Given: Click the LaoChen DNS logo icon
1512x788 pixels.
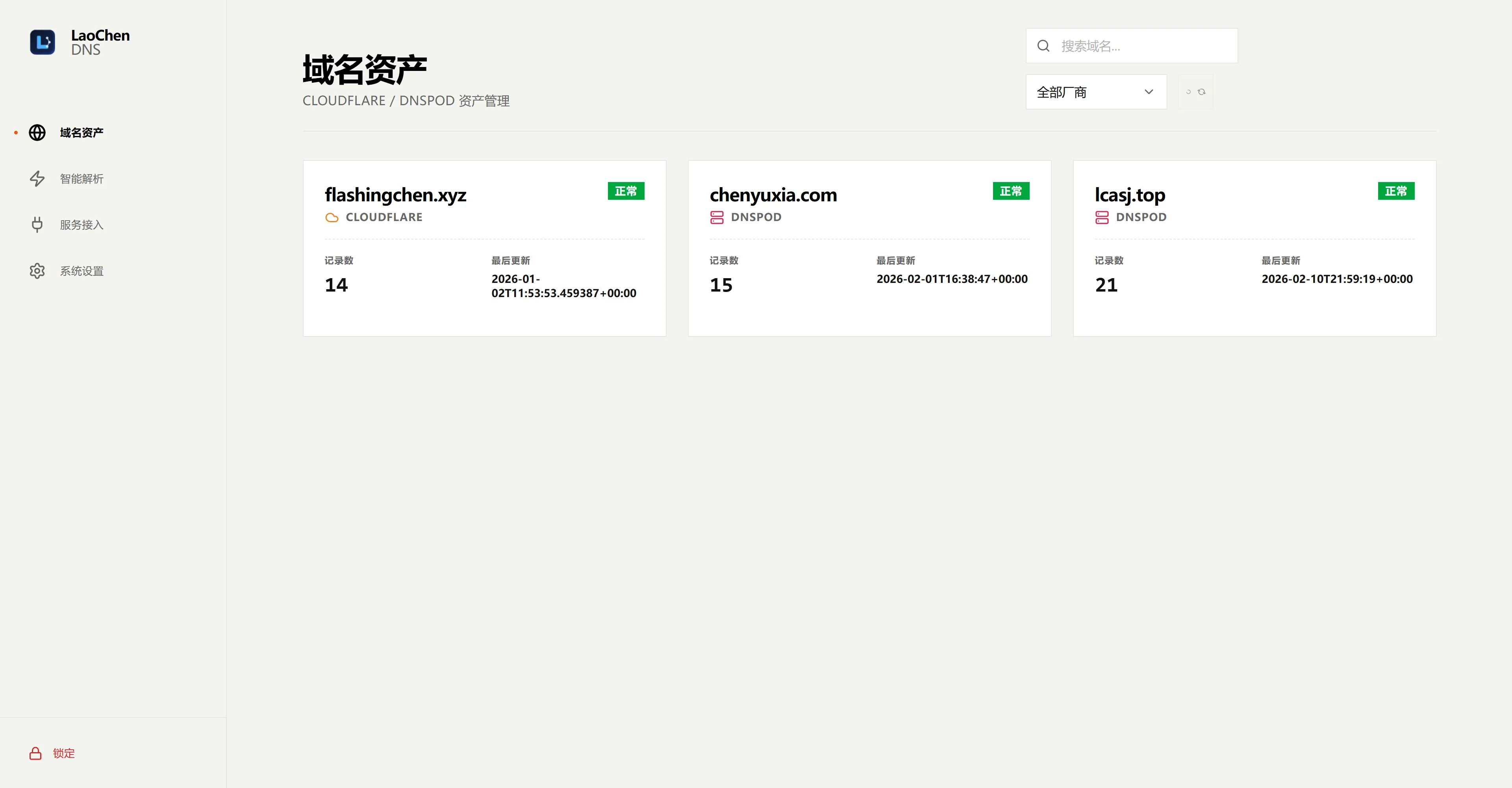Looking at the screenshot, I should coord(42,42).
